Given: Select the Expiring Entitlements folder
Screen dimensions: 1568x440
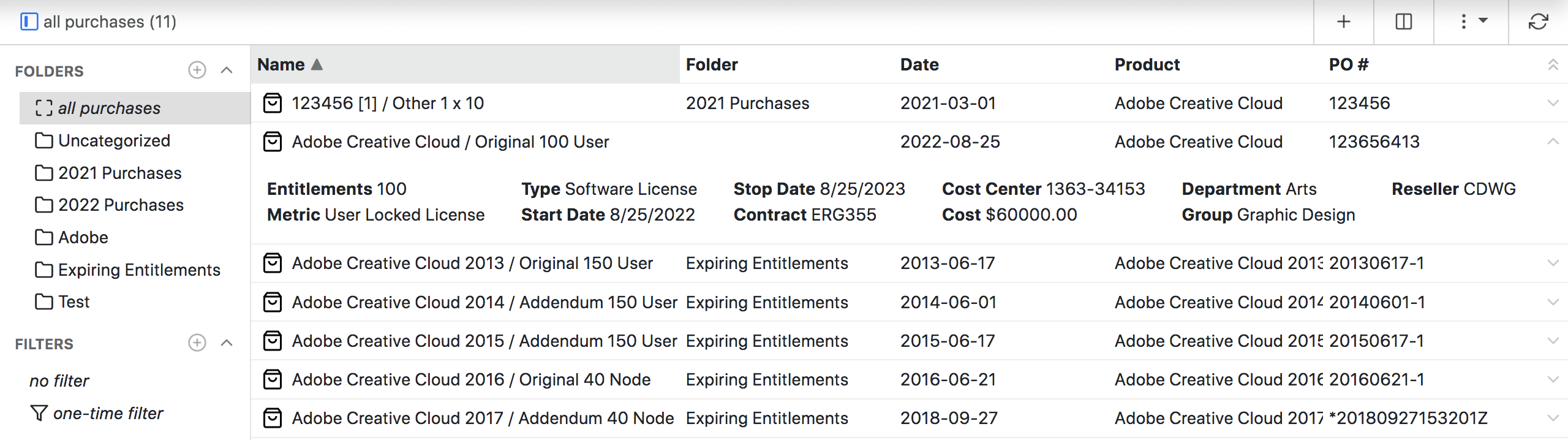Looking at the screenshot, I should click(139, 269).
